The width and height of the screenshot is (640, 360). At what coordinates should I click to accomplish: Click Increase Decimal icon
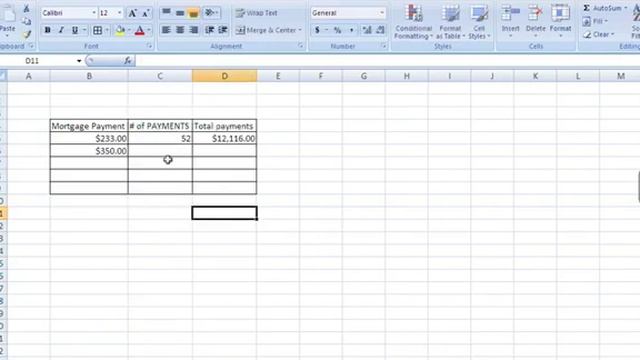pos(367,30)
